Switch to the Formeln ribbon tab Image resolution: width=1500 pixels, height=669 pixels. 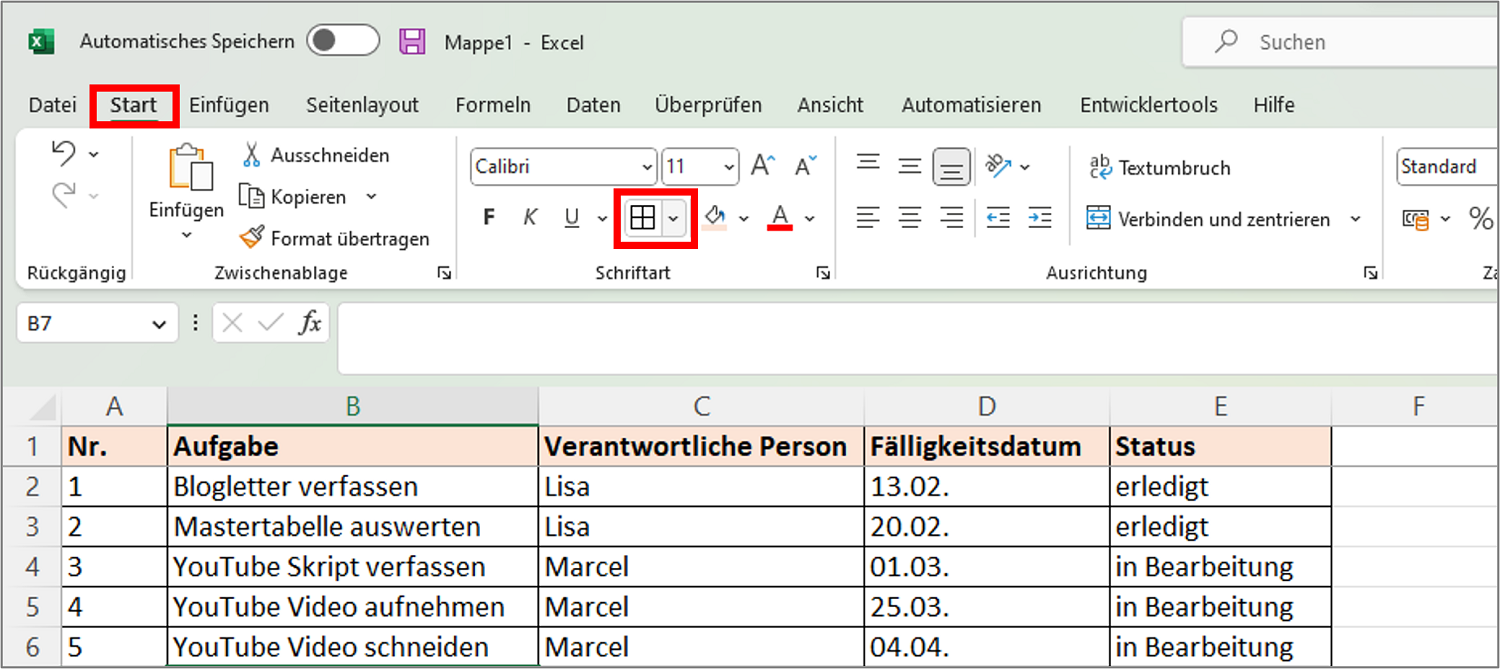click(x=493, y=105)
